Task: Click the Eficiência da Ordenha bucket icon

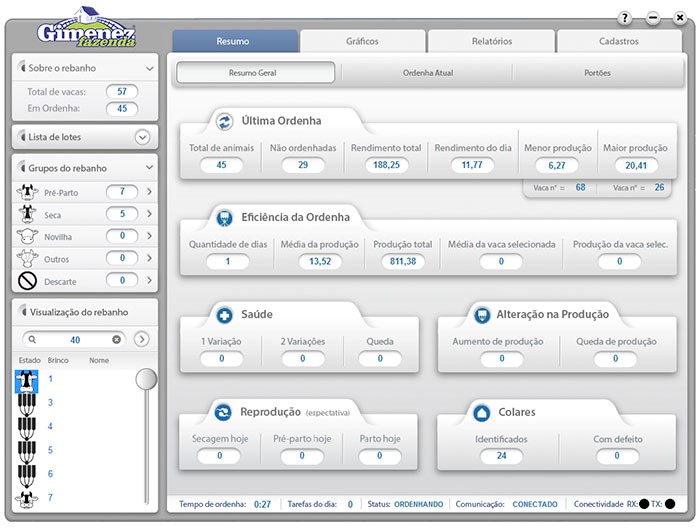Action: point(224,216)
